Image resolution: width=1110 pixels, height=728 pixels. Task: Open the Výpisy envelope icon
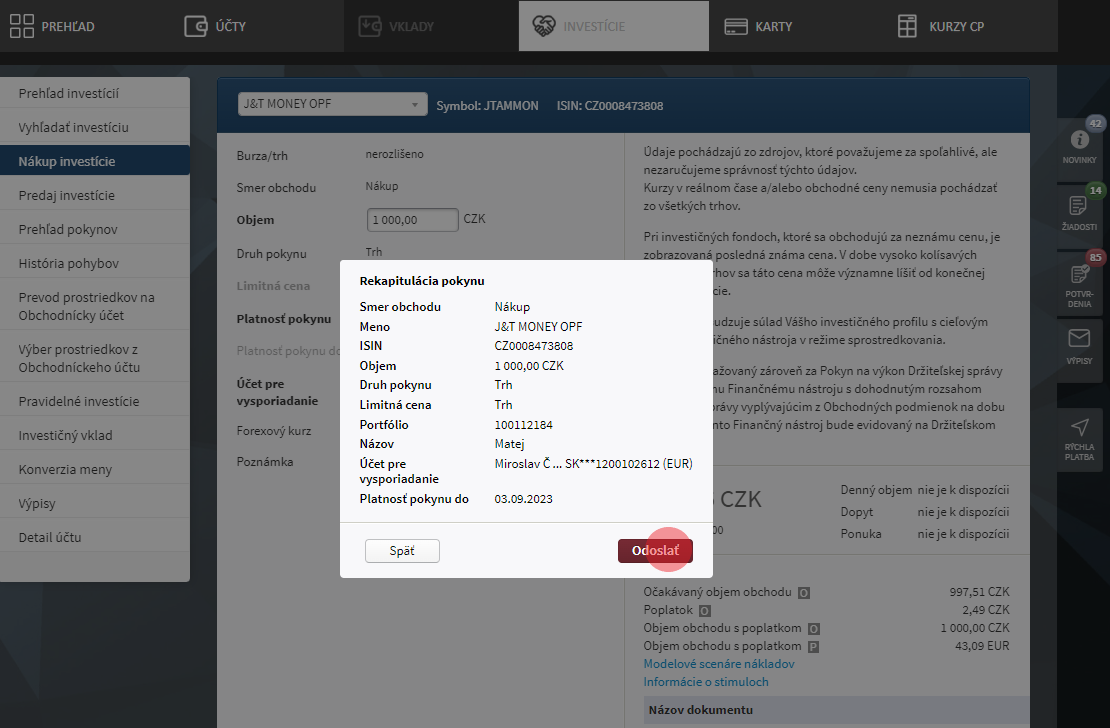[1079, 345]
